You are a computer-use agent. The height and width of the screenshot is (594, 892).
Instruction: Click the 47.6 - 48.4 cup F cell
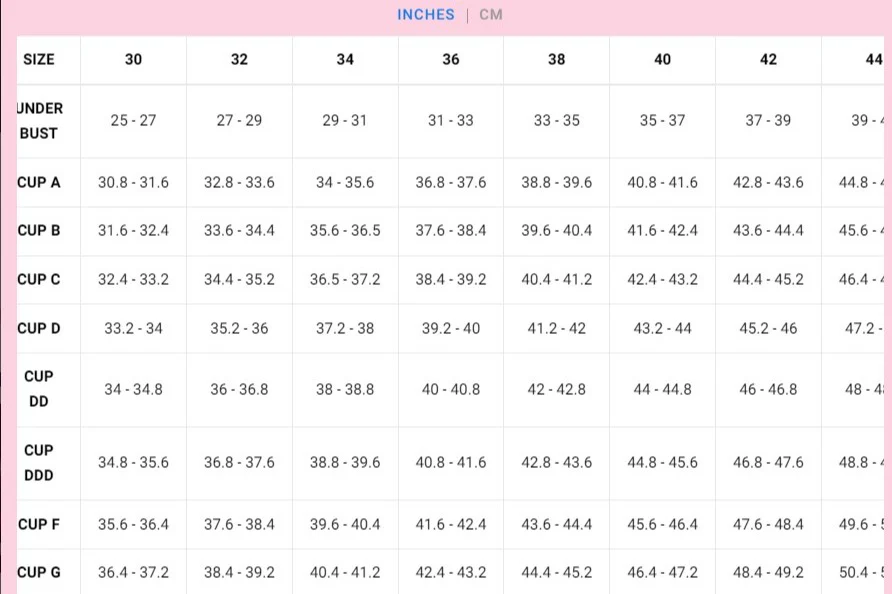point(768,524)
